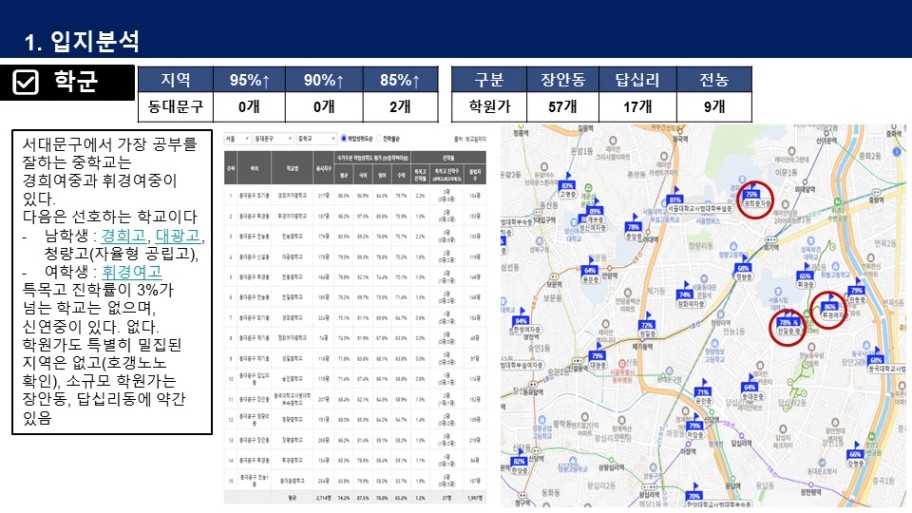Open the 서울 city dropdown
Screen dimensions: 912x513
tap(237, 138)
